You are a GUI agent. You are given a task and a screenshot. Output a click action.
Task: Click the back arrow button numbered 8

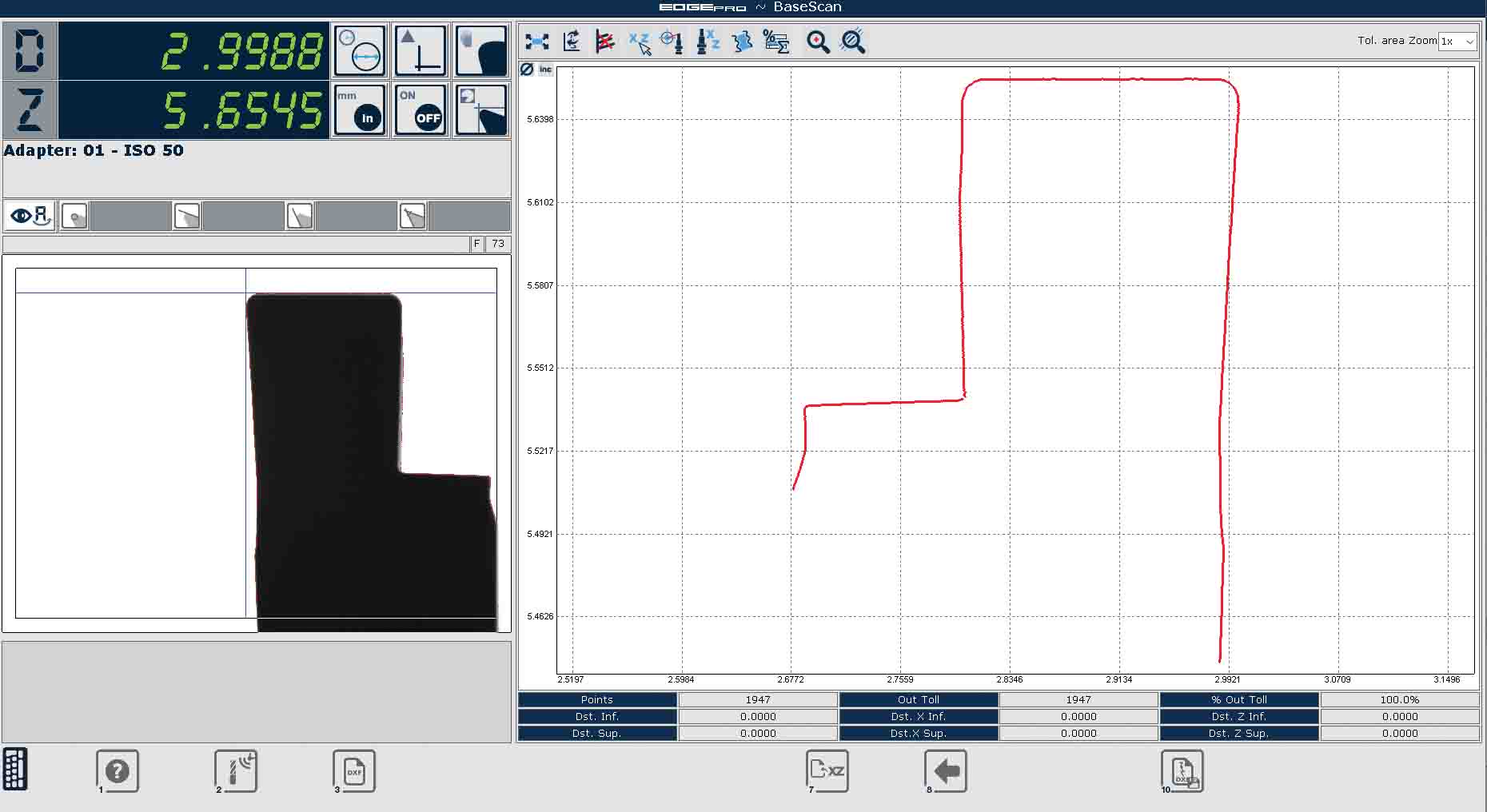[x=946, y=771]
